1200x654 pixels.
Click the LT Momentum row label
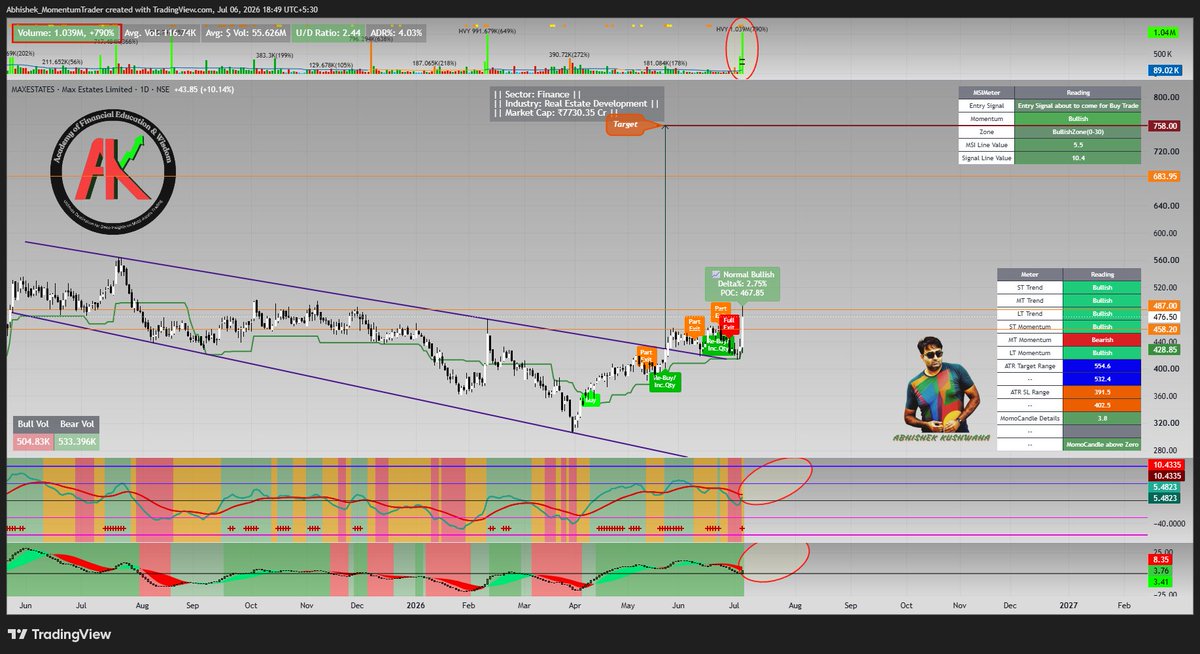[x=1029, y=353]
